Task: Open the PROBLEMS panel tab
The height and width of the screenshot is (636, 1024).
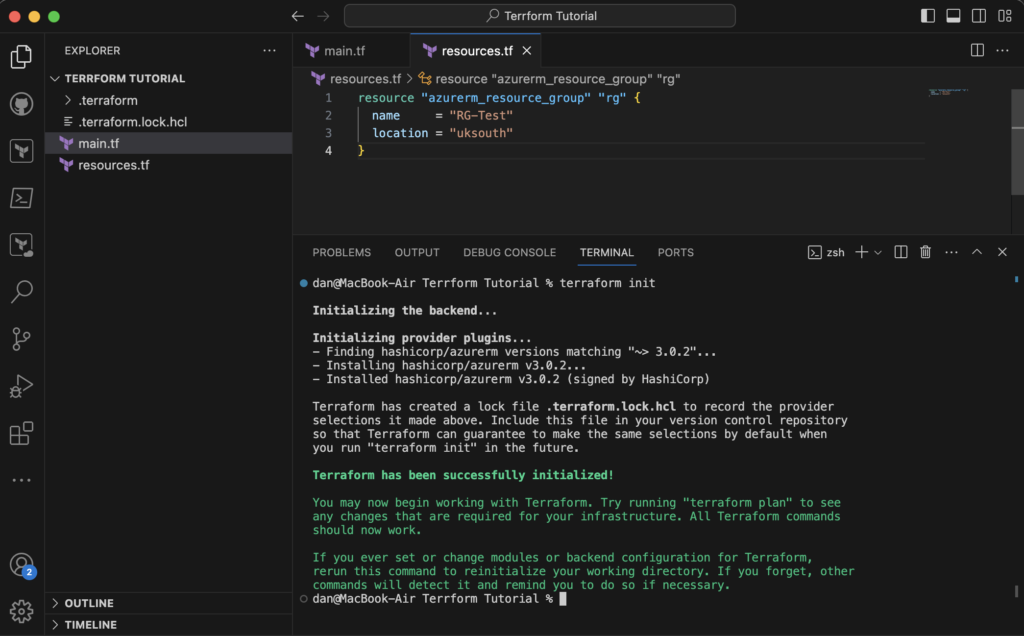Action: [x=341, y=252]
